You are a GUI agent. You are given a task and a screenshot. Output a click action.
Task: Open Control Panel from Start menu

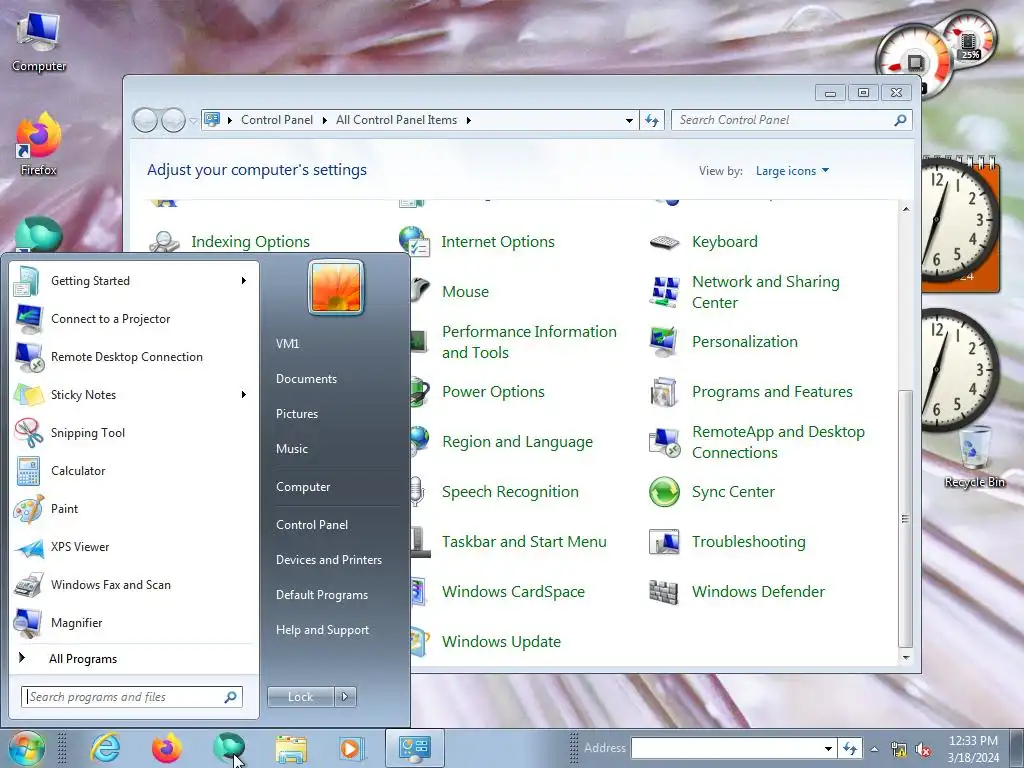pos(312,525)
